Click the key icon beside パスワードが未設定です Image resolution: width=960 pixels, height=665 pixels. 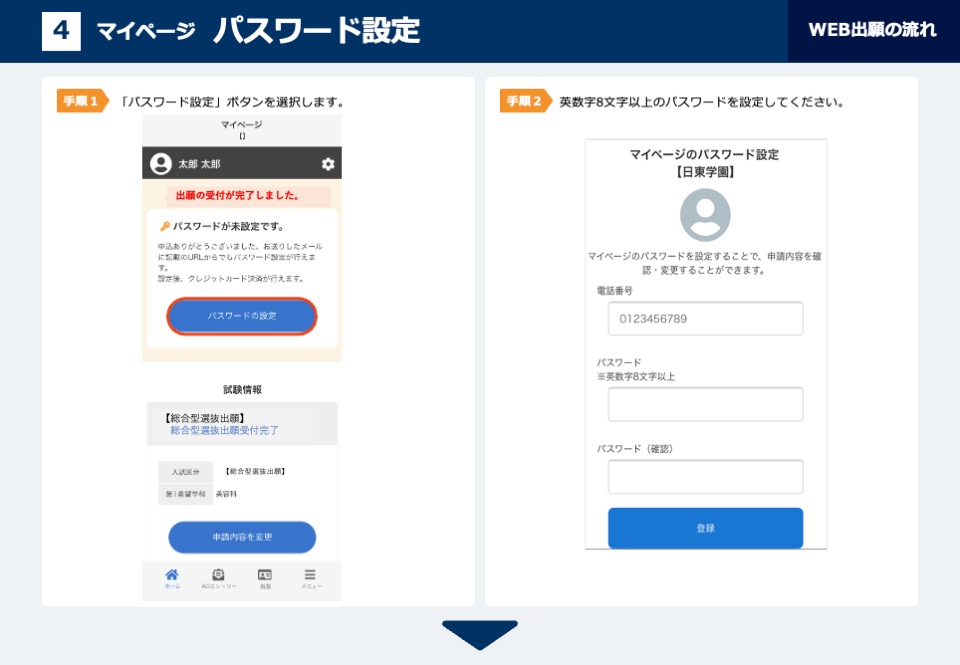tap(165, 226)
